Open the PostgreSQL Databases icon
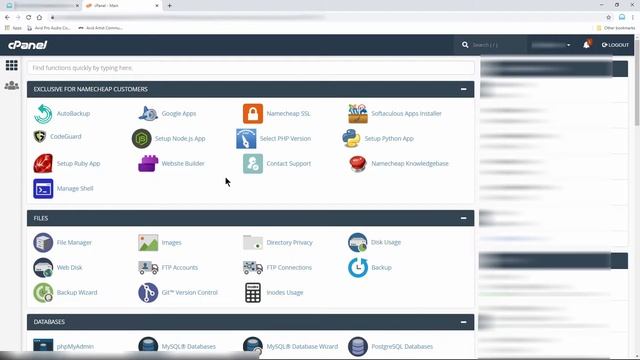Viewport: 640px width, 360px height. (358, 346)
